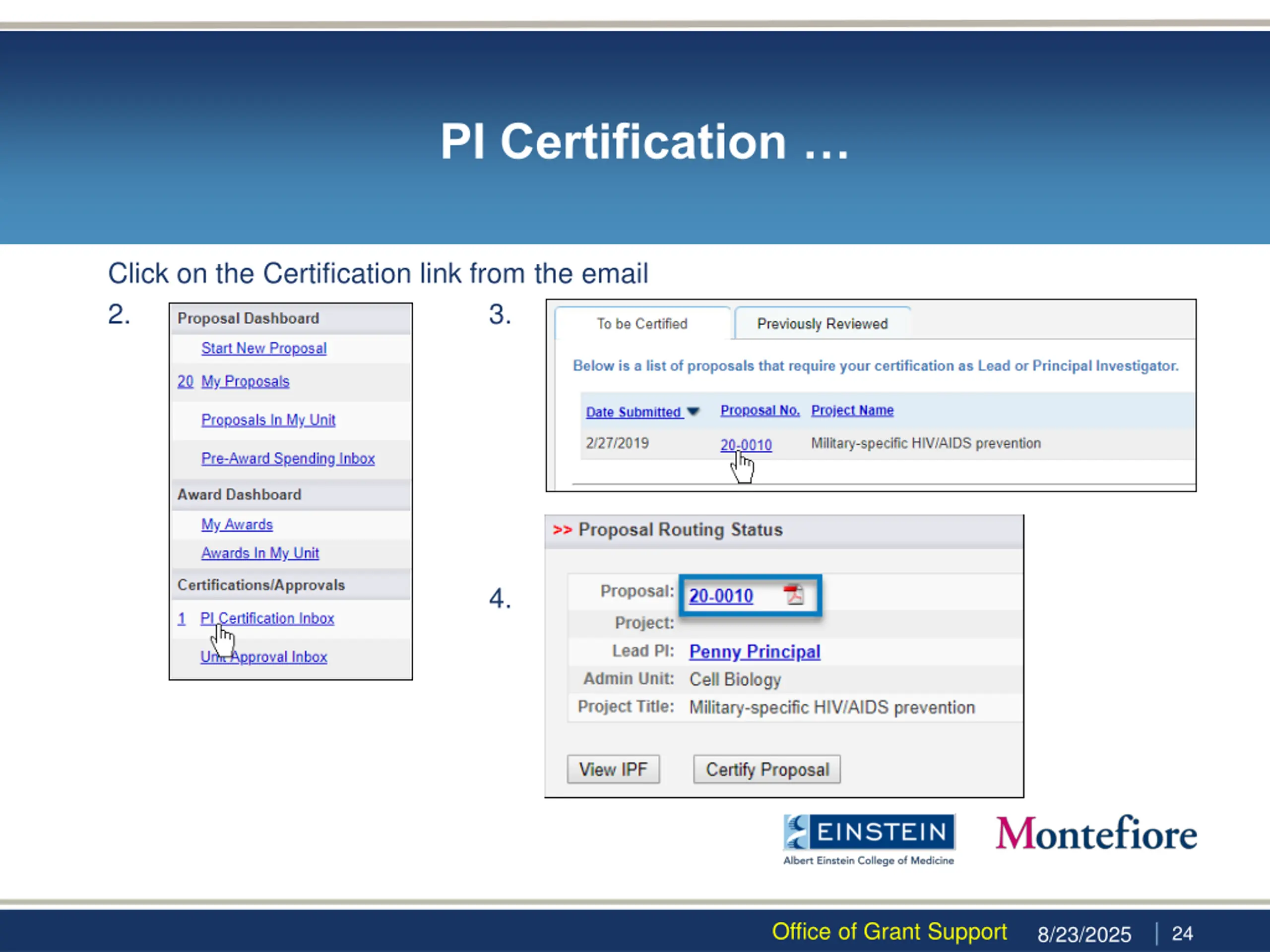The height and width of the screenshot is (952, 1270).
Task: Open Proposals In My Unit
Action: coord(268,420)
